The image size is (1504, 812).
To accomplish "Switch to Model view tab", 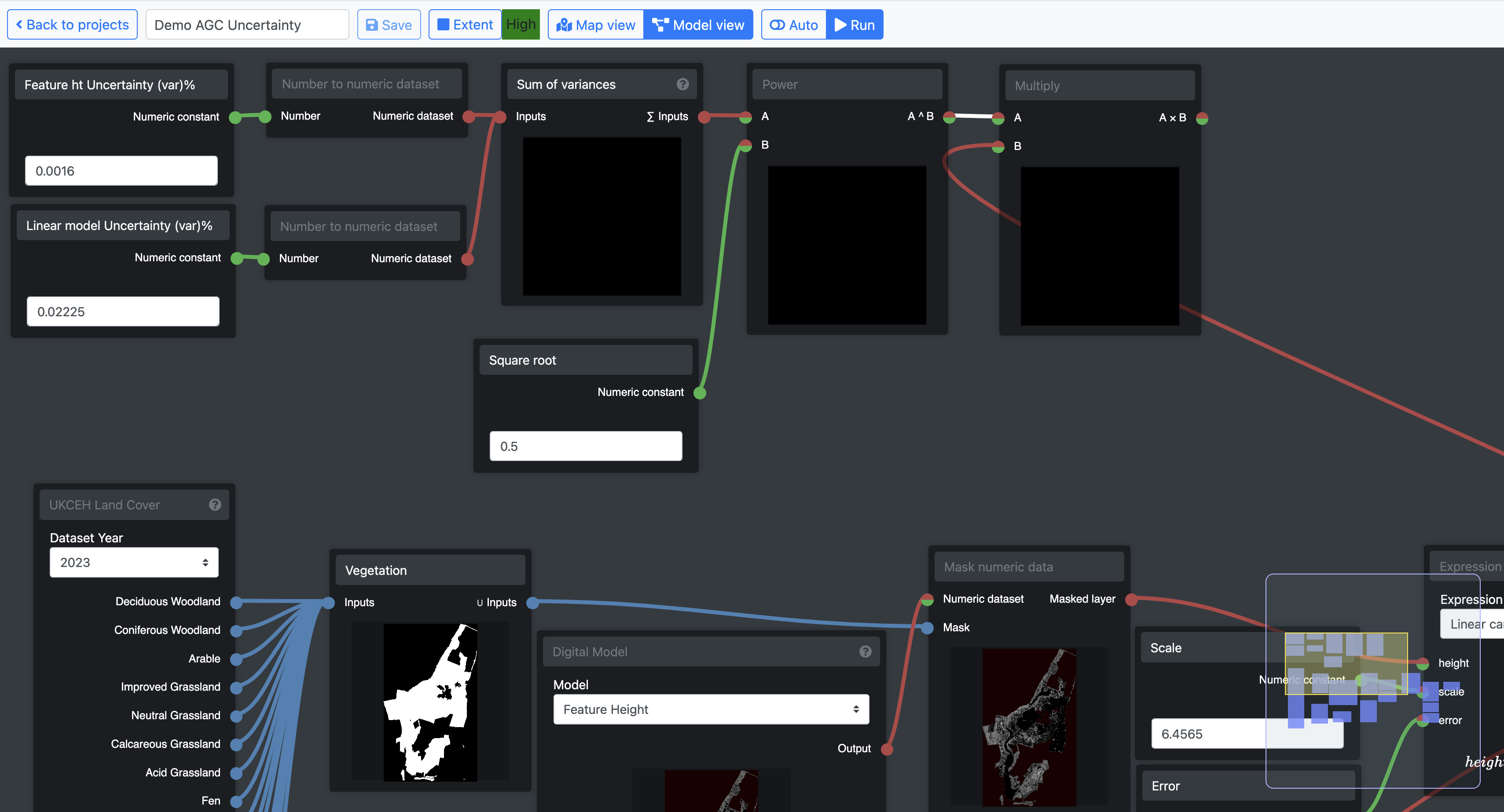I will tap(698, 25).
